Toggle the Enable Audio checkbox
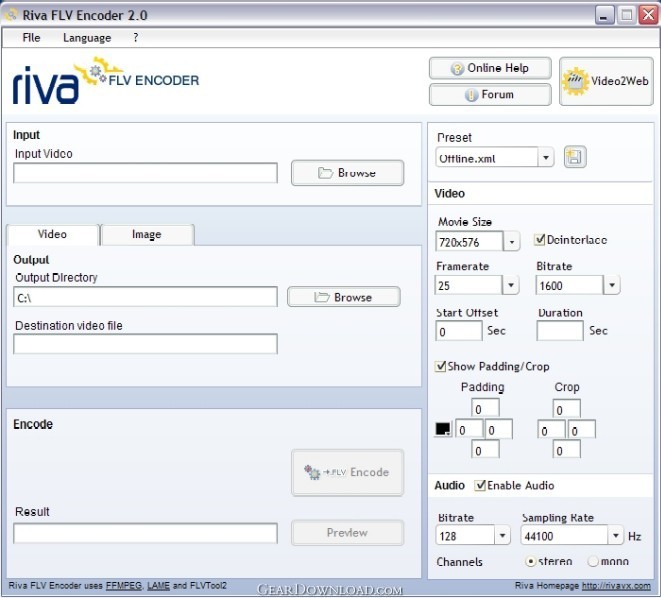Image resolution: width=661 pixels, height=598 pixels. pyautogui.click(x=480, y=485)
